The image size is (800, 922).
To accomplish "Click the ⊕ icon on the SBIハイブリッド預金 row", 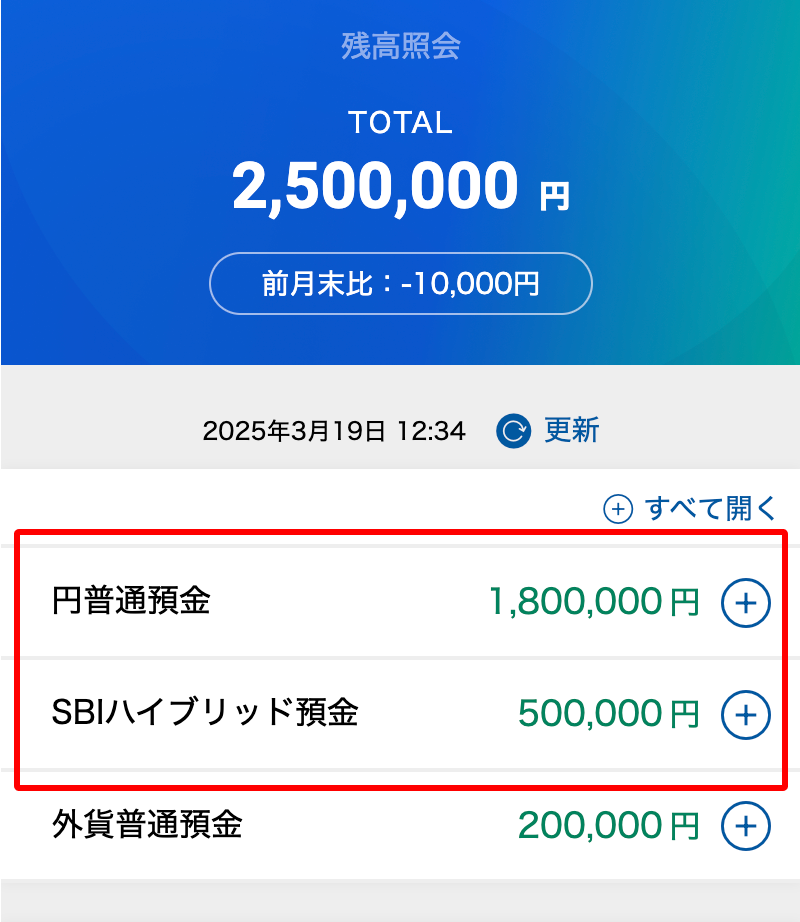I will coord(746,714).
